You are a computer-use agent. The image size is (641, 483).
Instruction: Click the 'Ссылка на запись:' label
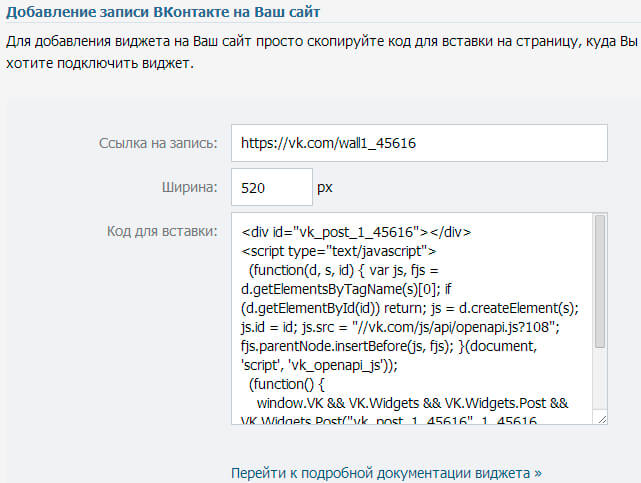(x=158, y=143)
